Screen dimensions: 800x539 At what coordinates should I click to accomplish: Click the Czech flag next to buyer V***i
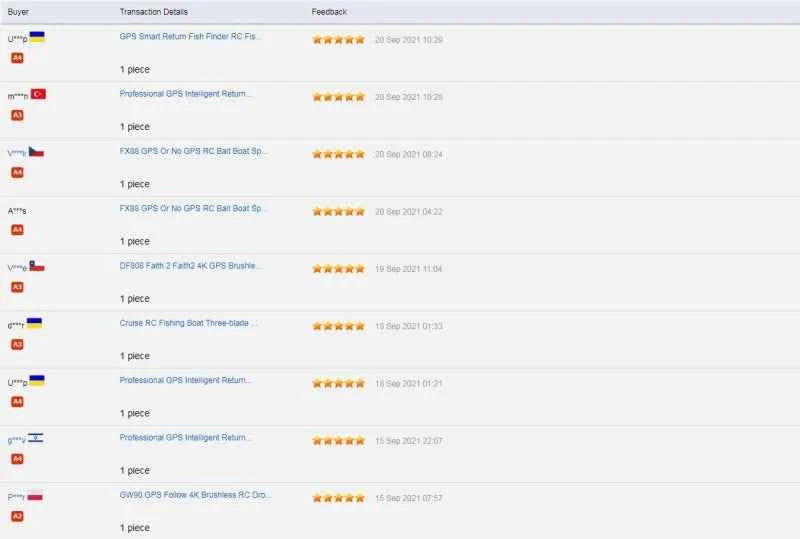pyautogui.click(x=36, y=152)
